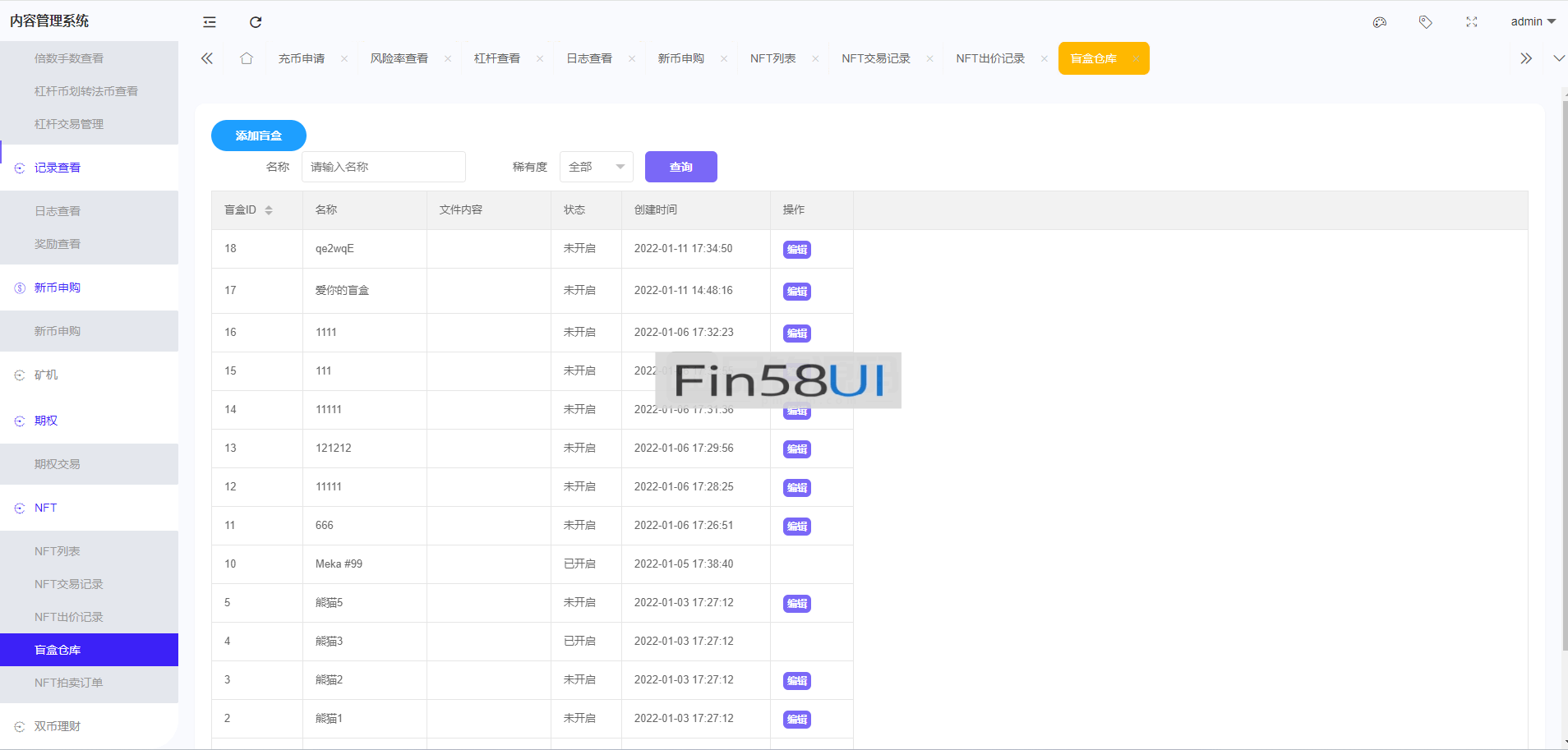
Task: Open the theme palette icon
Action: 1380,22
